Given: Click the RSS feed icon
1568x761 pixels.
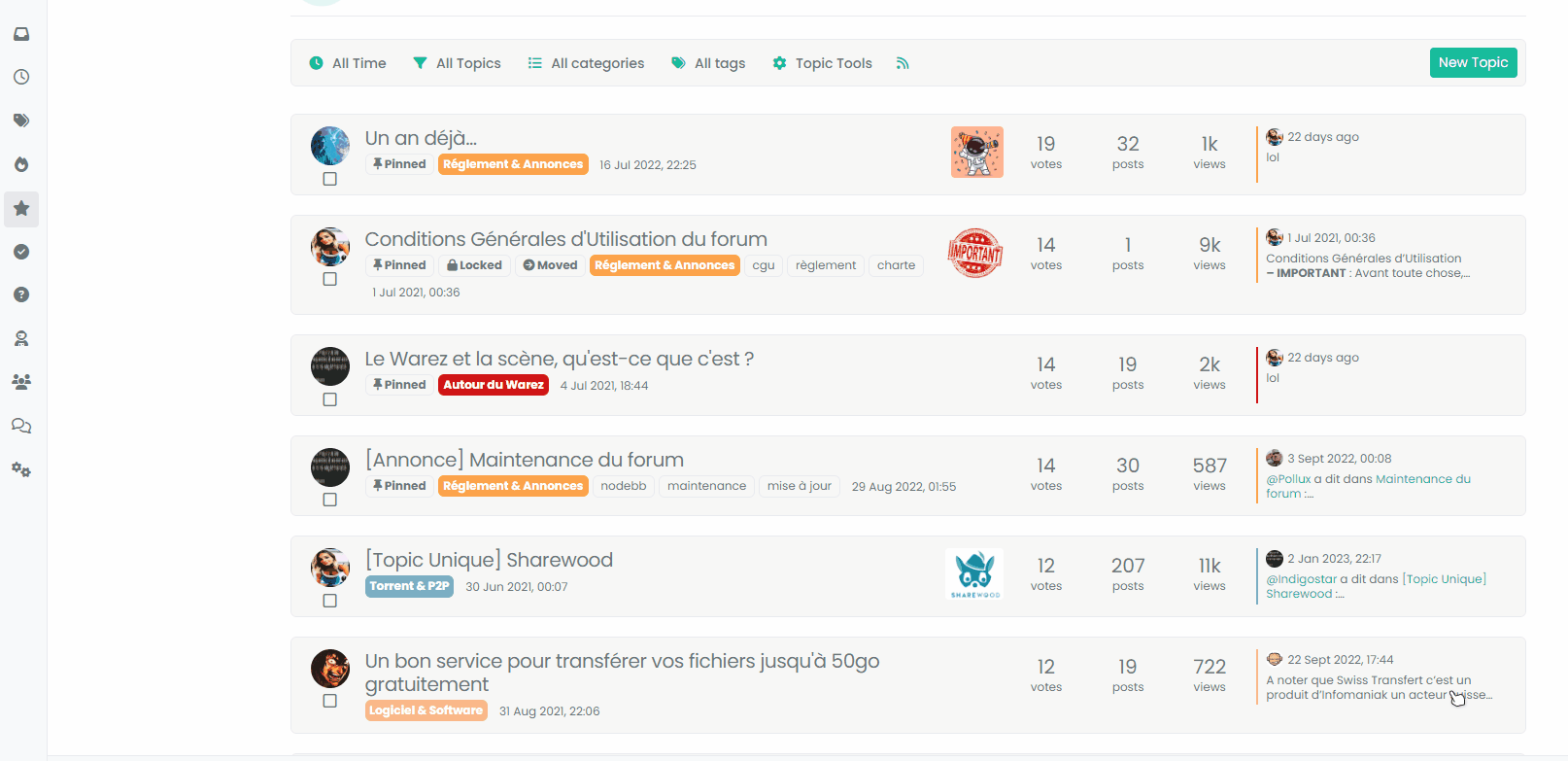Looking at the screenshot, I should pyautogui.click(x=903, y=63).
